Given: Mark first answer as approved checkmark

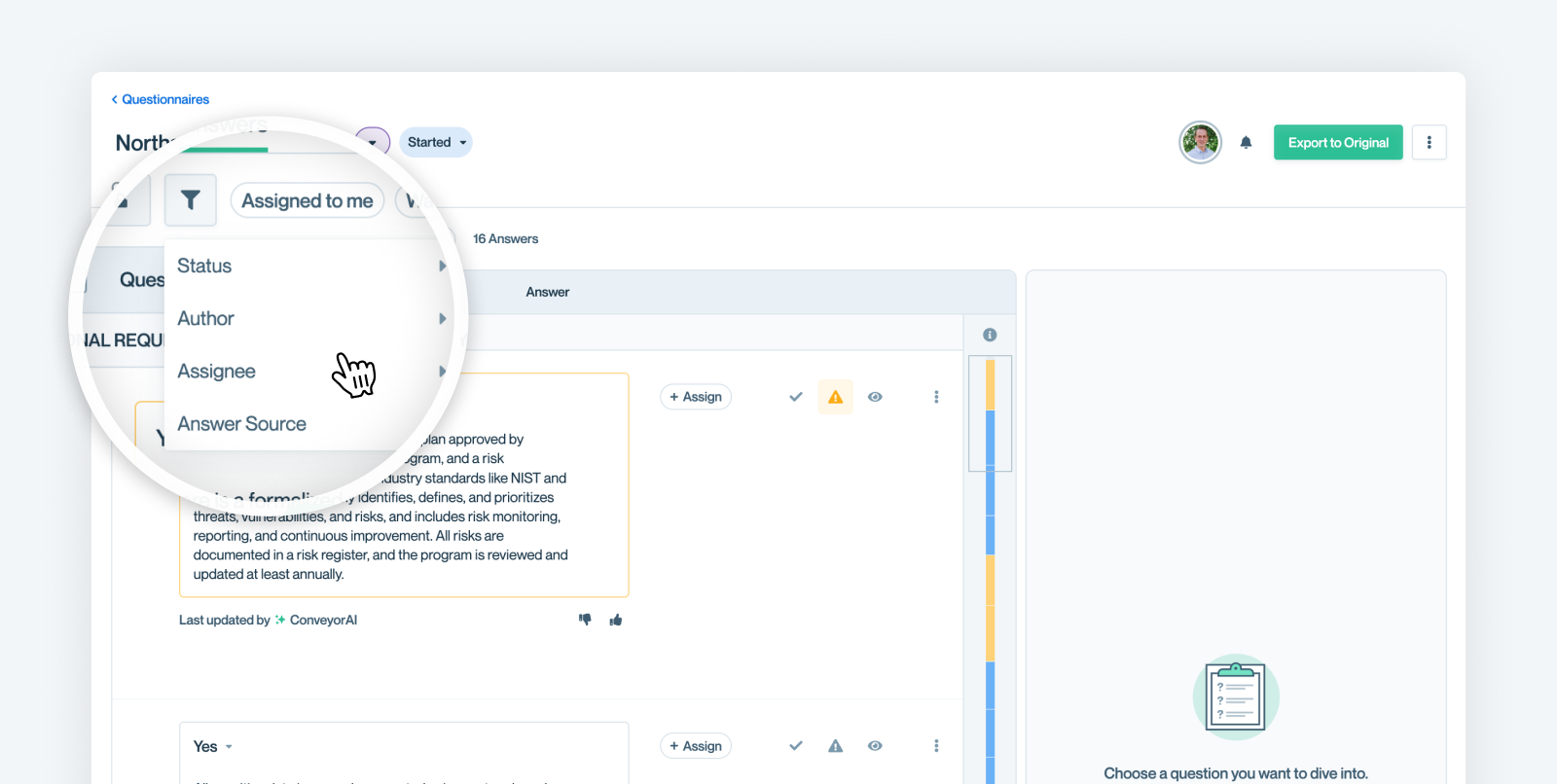Looking at the screenshot, I should click(796, 397).
